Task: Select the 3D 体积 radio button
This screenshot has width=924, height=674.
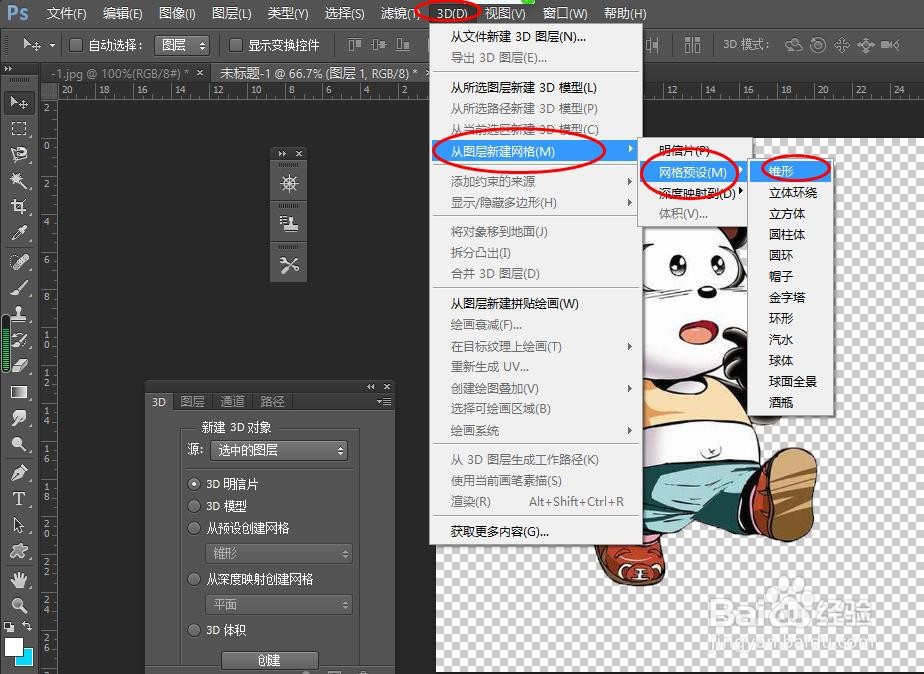Action: pos(194,630)
